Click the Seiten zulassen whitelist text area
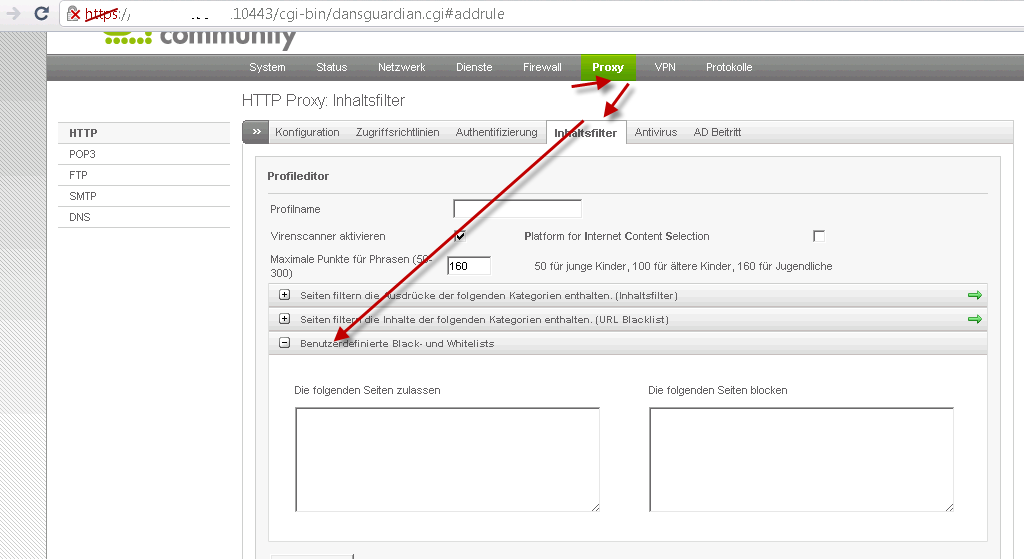 [447, 460]
